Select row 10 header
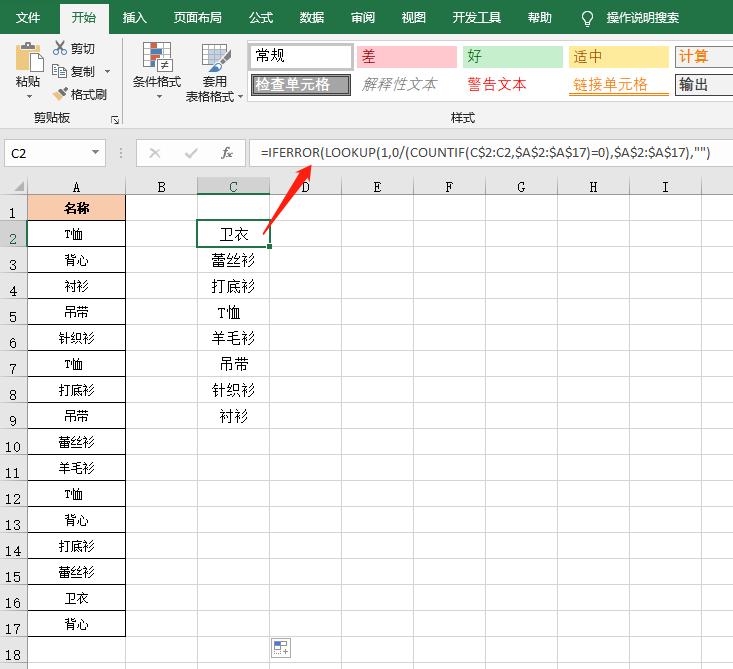Screen dimensions: 733x669 point(14,442)
